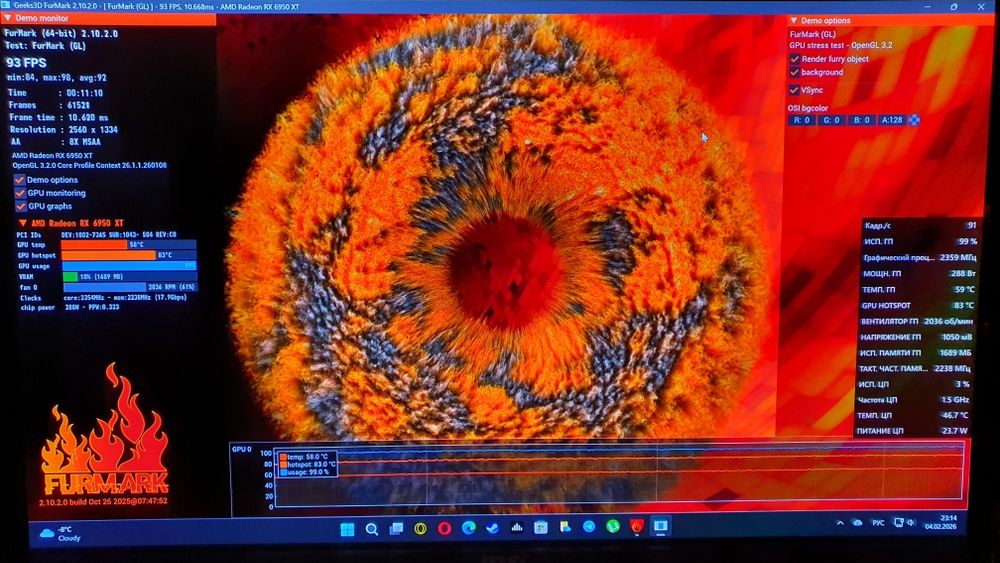Click OpenGL 3.2.0 Core Profile Context line
1000x563 pixels.
pos(90,165)
